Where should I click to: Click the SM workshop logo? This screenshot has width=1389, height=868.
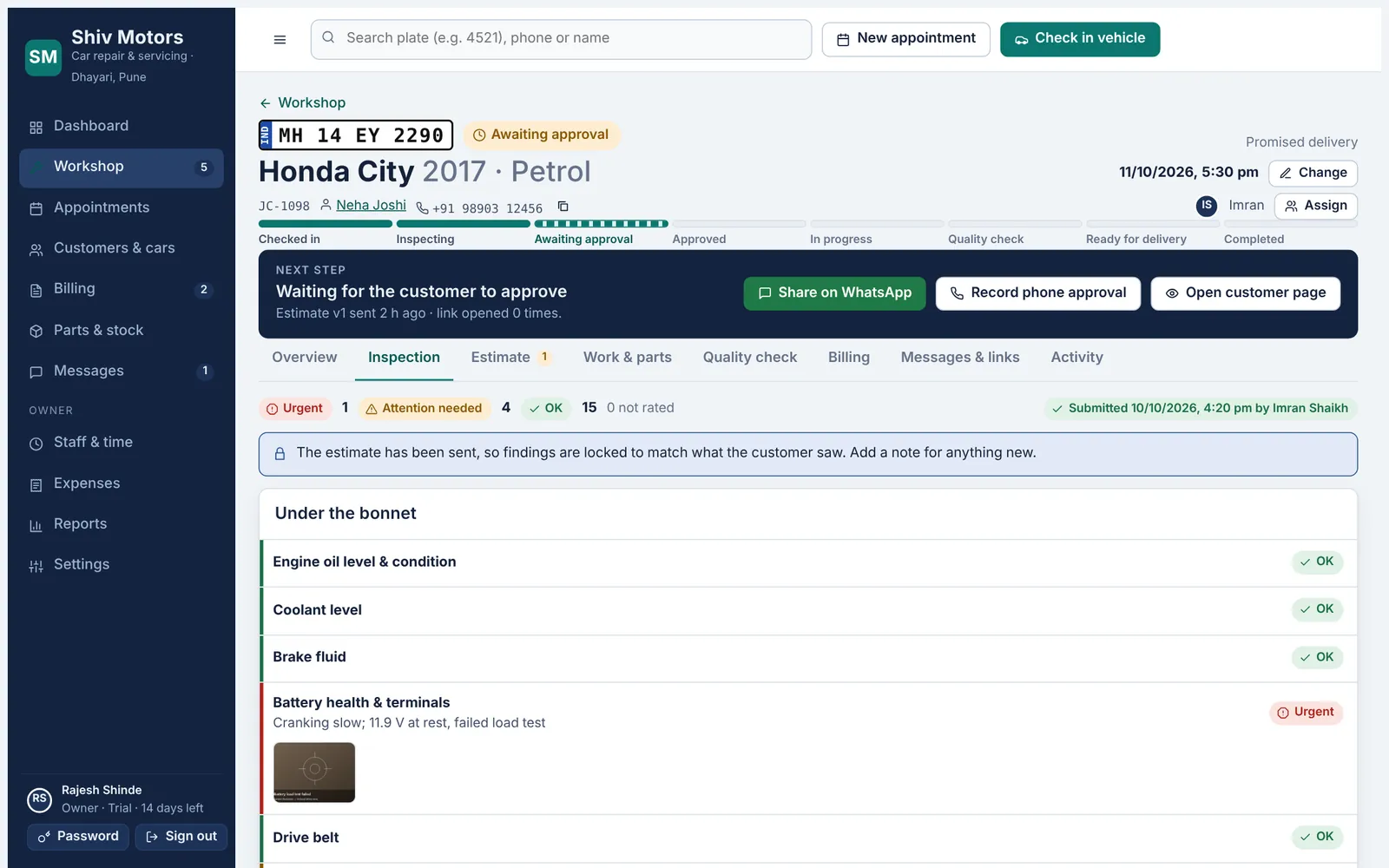43,57
